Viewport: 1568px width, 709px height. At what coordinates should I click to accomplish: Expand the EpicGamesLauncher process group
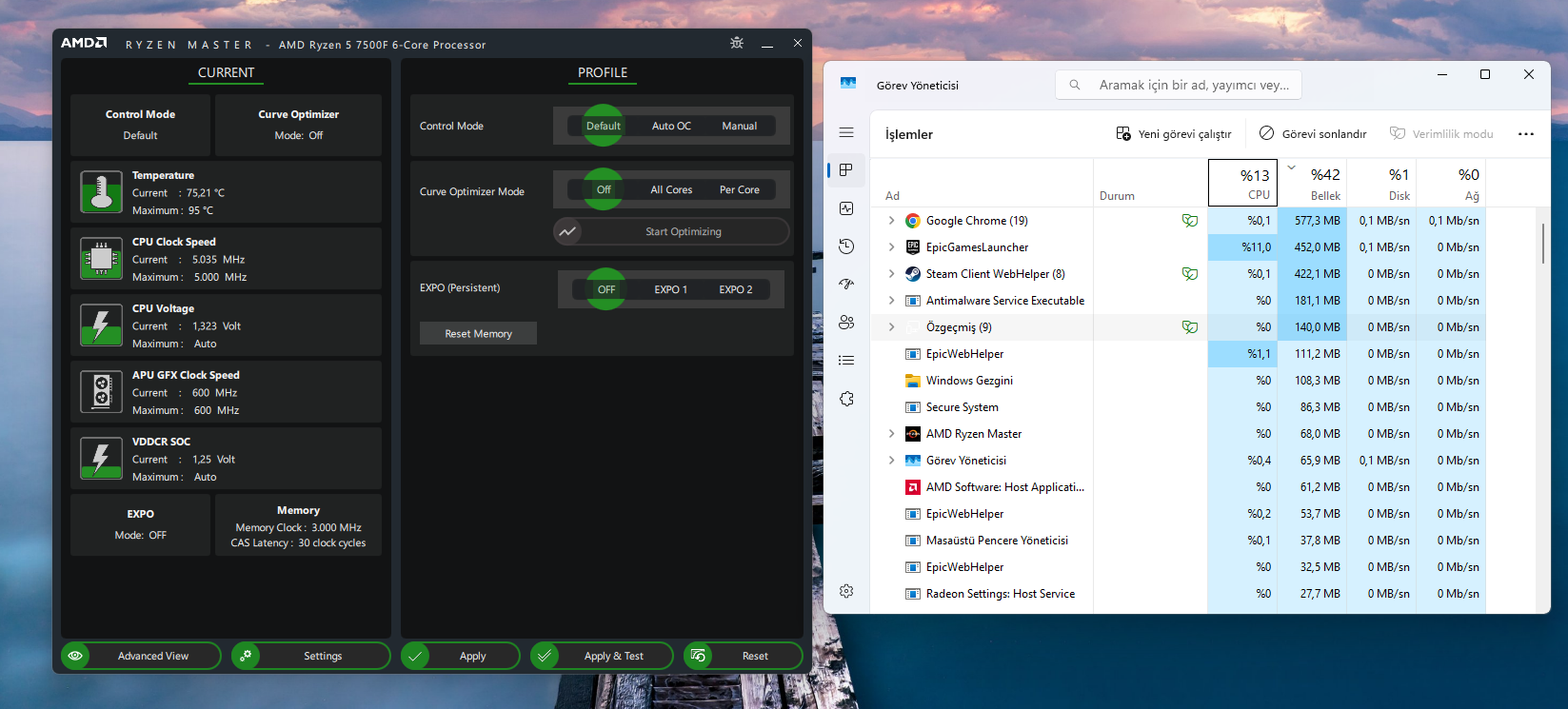[891, 247]
